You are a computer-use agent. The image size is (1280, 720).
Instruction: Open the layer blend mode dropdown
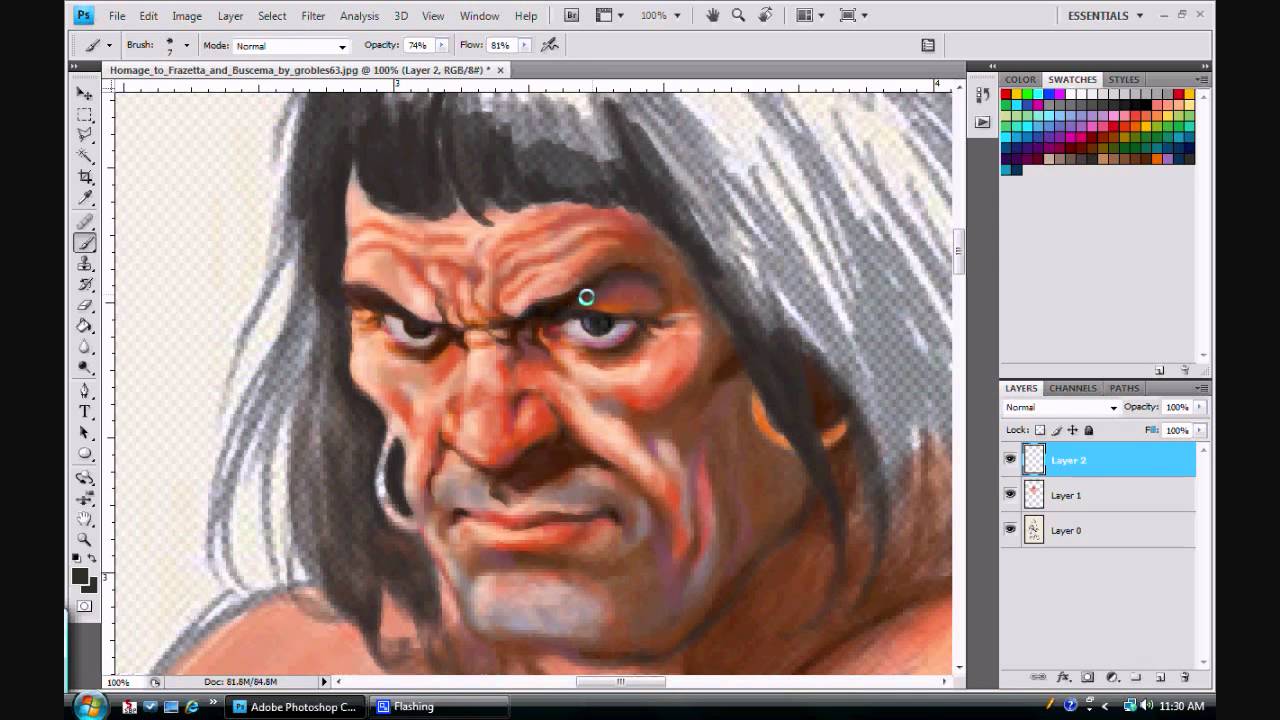point(1060,408)
